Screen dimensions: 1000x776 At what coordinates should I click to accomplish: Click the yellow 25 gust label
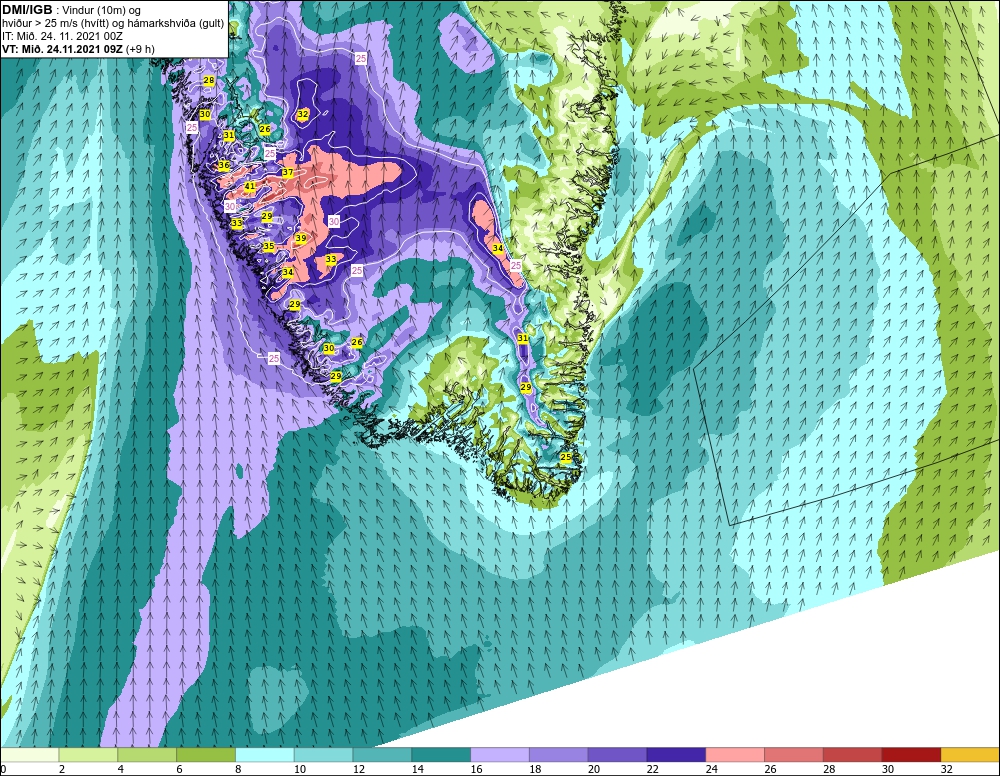point(566,457)
